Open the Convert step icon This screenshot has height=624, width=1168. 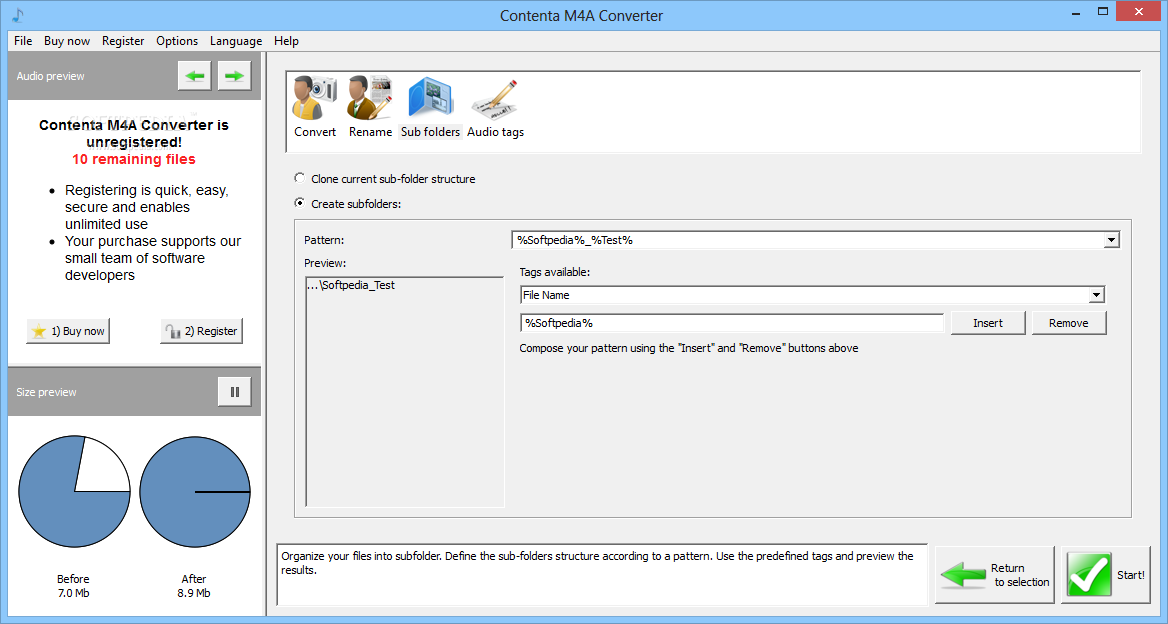314,107
